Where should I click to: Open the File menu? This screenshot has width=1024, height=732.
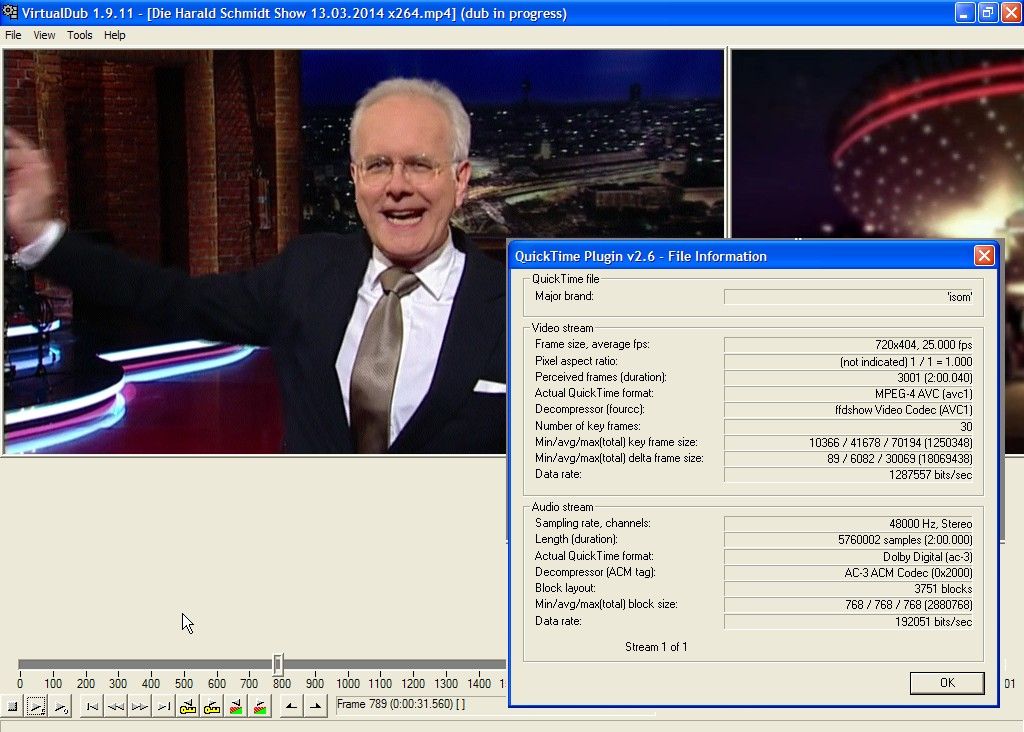click(13, 35)
